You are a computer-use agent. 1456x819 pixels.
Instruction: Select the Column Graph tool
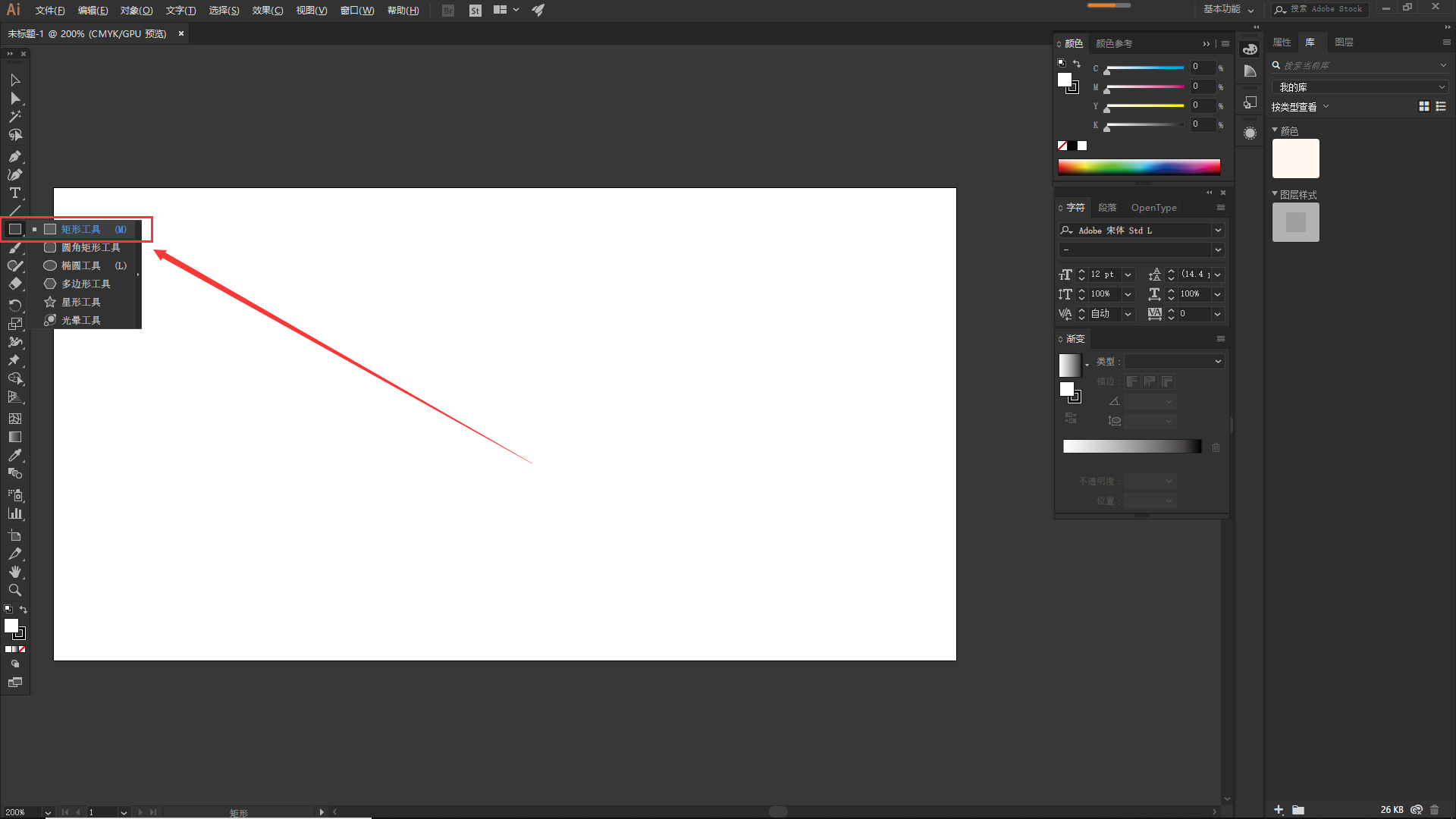click(x=14, y=513)
